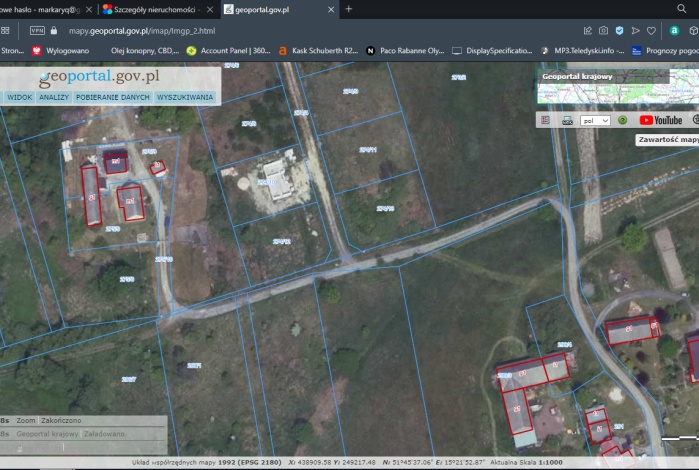Open the Account Panel | 360 bookmark

pyautogui.click(x=228, y=51)
